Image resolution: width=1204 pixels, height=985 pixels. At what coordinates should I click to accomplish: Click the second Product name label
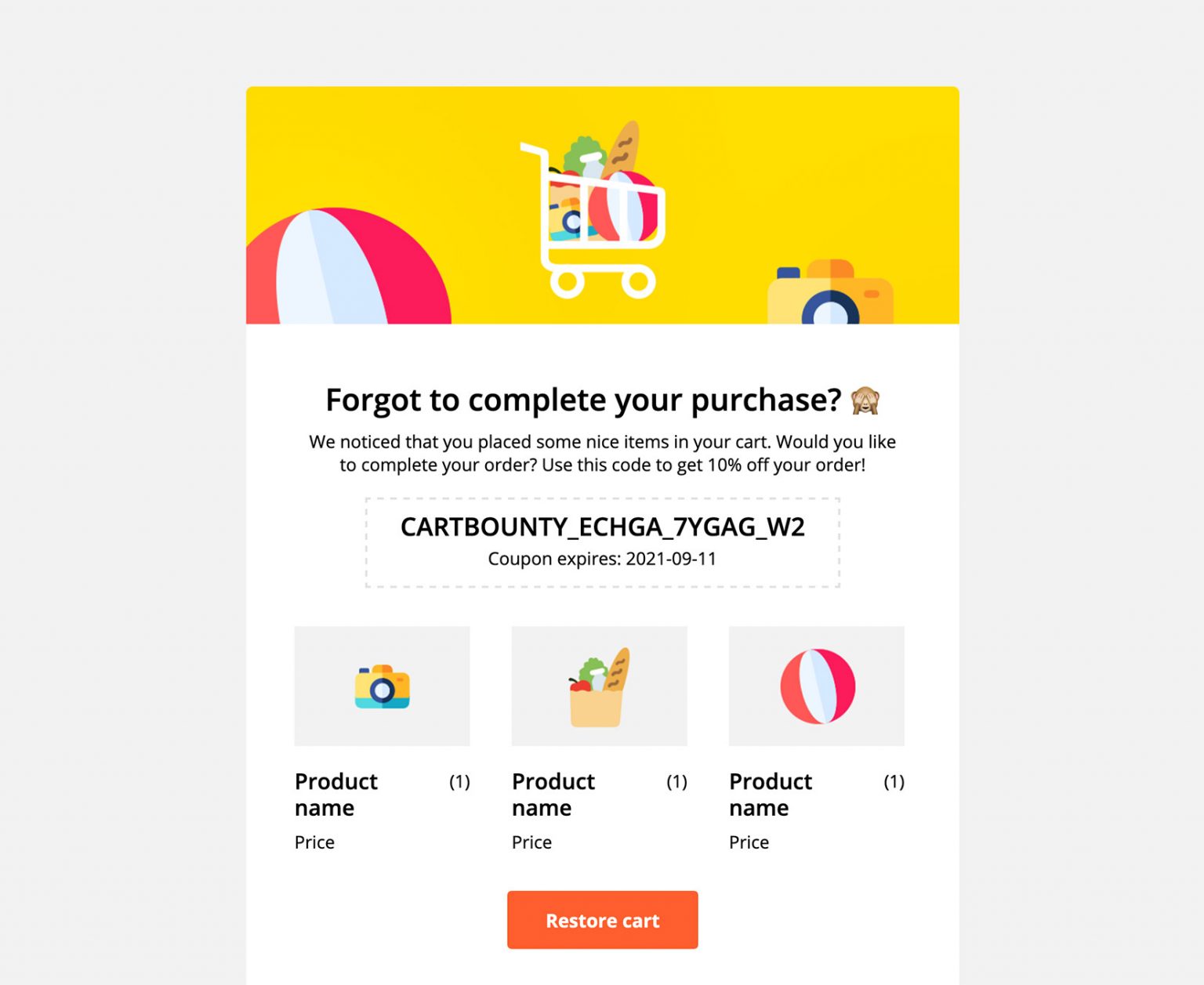pyautogui.click(x=553, y=795)
